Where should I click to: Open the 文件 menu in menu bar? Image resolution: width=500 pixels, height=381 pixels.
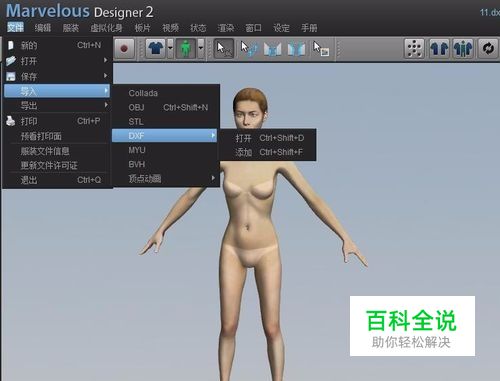pos(15,27)
